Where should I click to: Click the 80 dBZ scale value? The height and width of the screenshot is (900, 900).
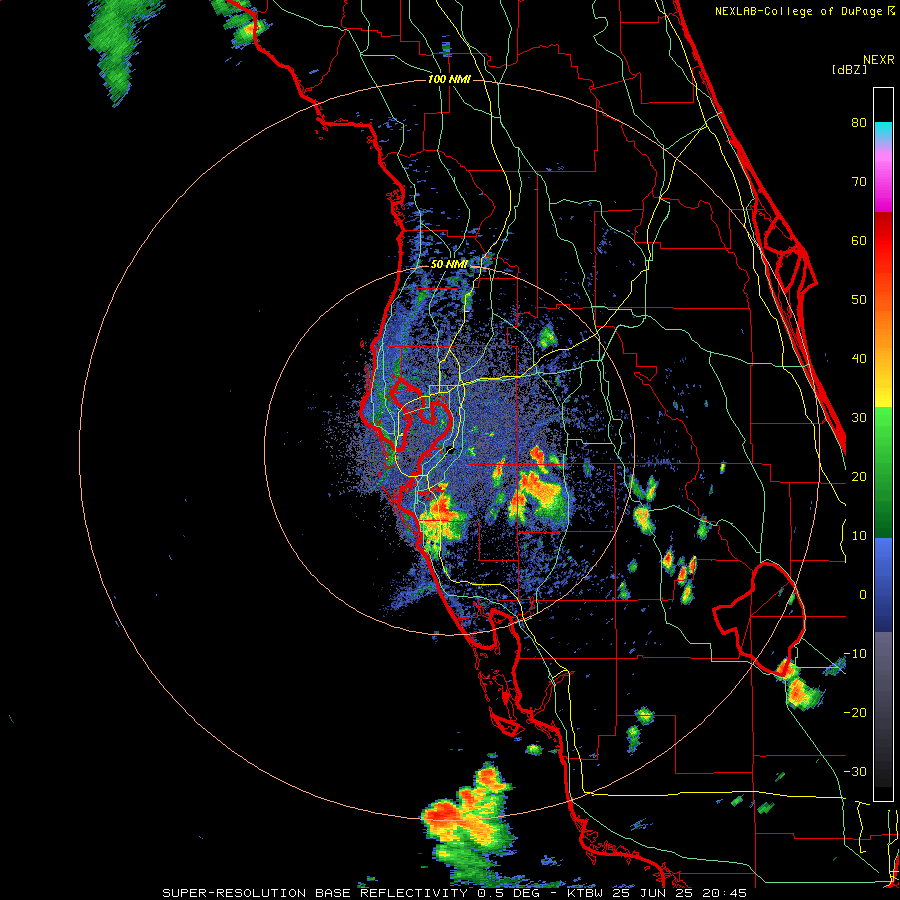click(x=859, y=122)
